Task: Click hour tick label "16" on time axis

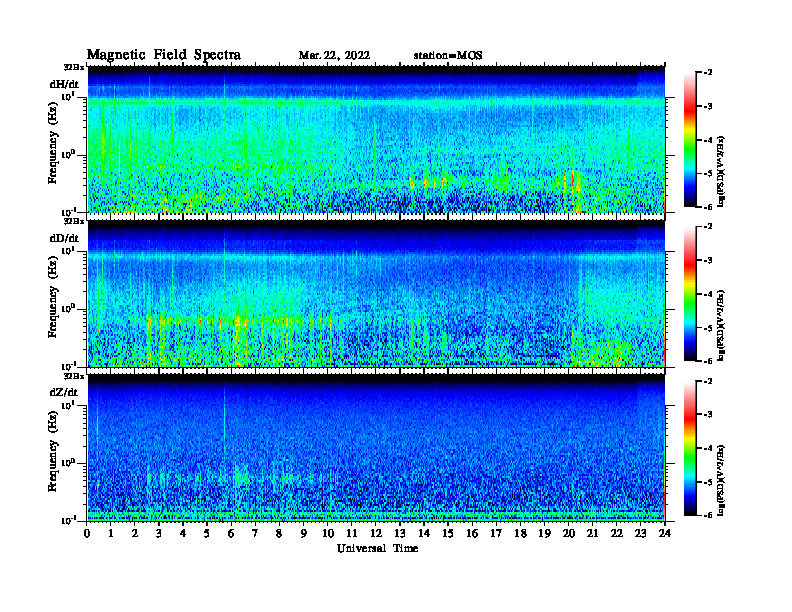Action: pos(472,533)
